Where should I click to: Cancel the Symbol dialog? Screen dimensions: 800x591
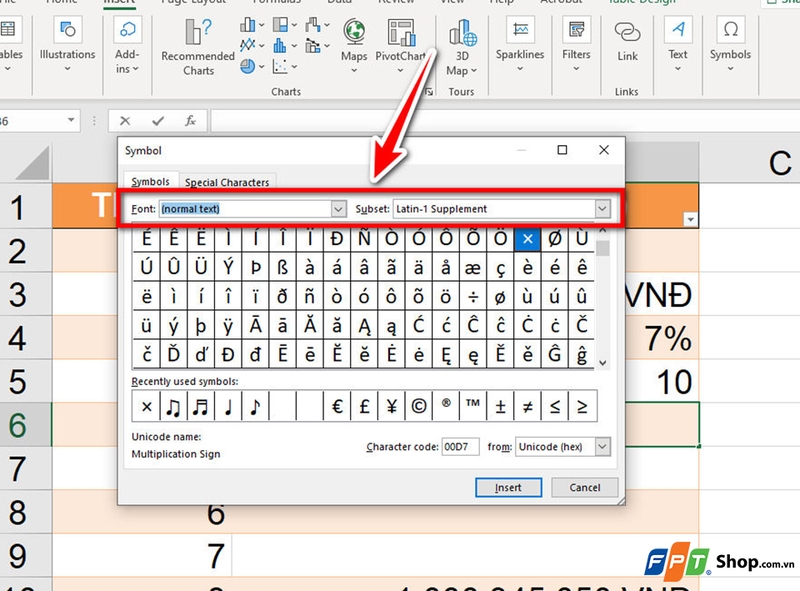click(584, 487)
